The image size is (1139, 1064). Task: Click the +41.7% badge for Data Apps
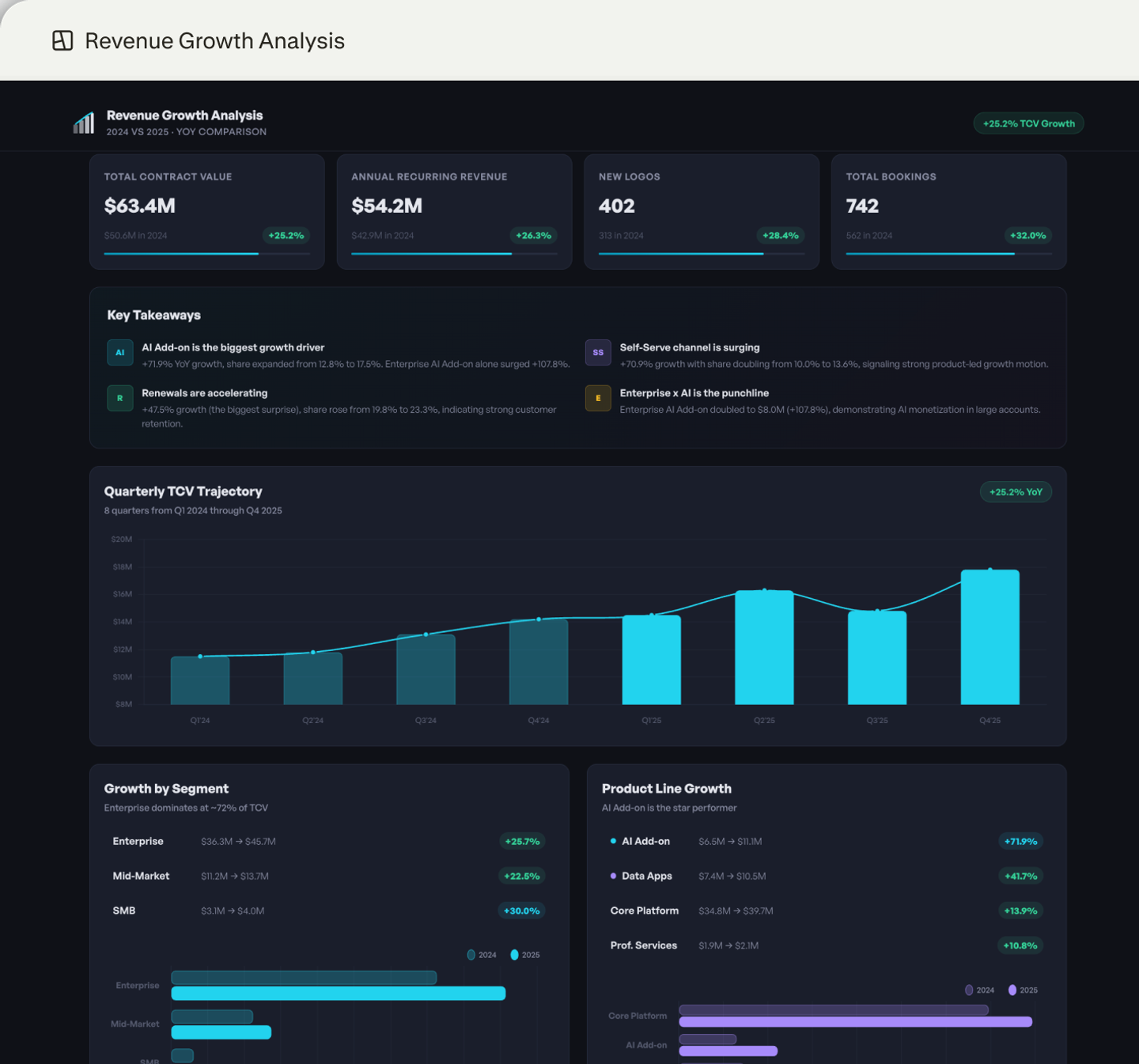pyautogui.click(x=1020, y=877)
